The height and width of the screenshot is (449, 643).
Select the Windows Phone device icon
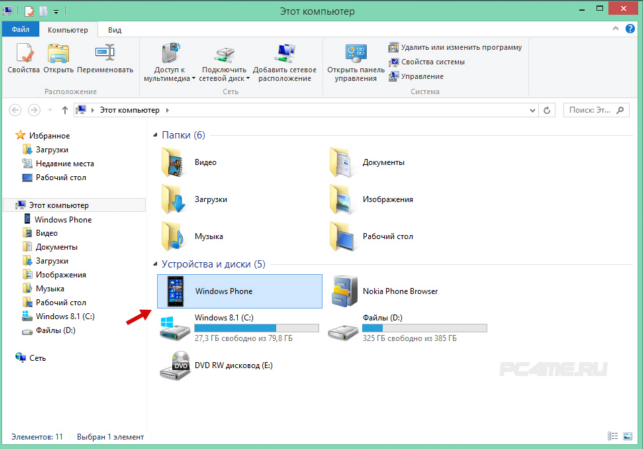click(x=176, y=291)
